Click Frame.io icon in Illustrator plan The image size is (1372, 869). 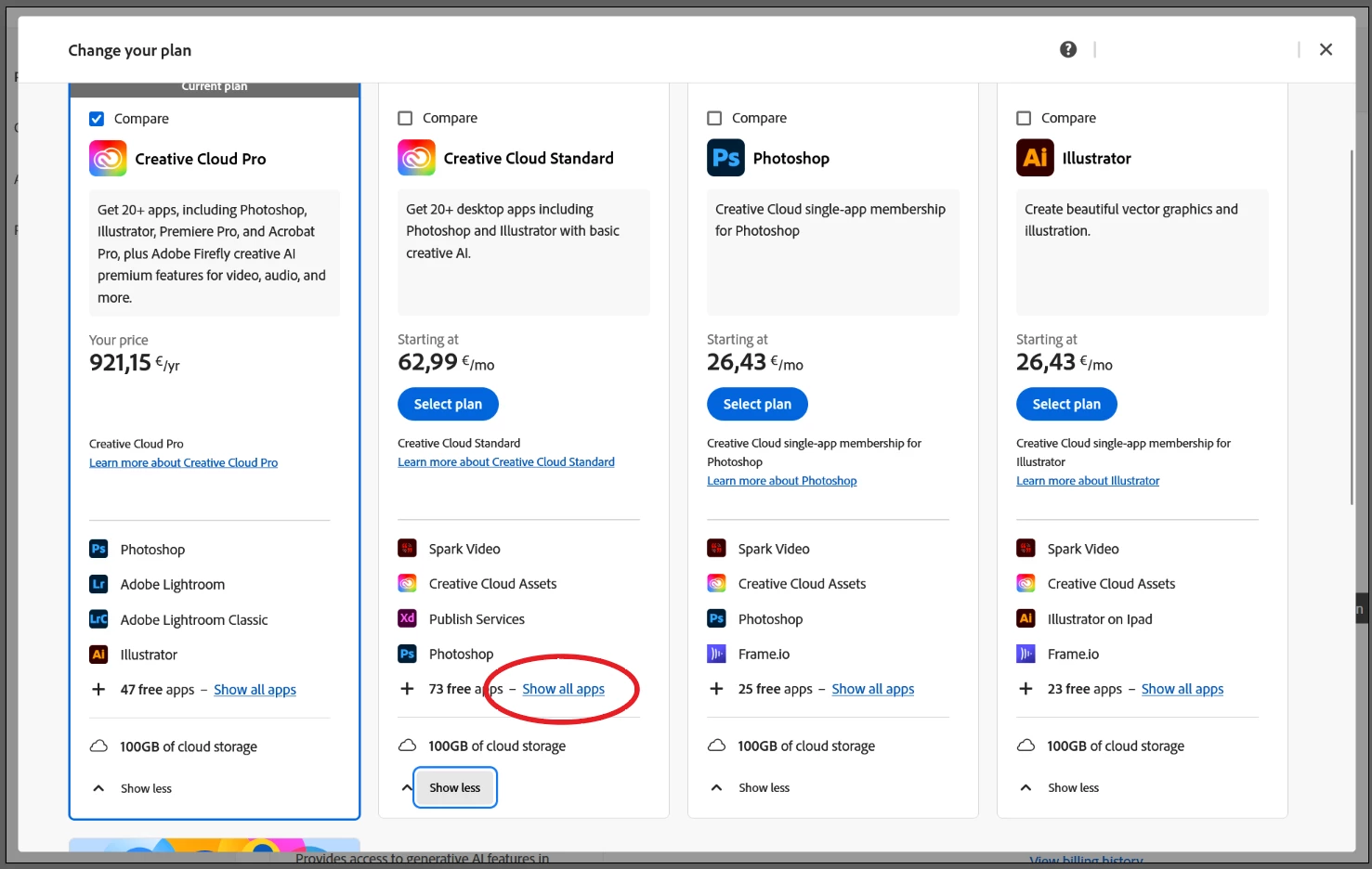point(1026,654)
